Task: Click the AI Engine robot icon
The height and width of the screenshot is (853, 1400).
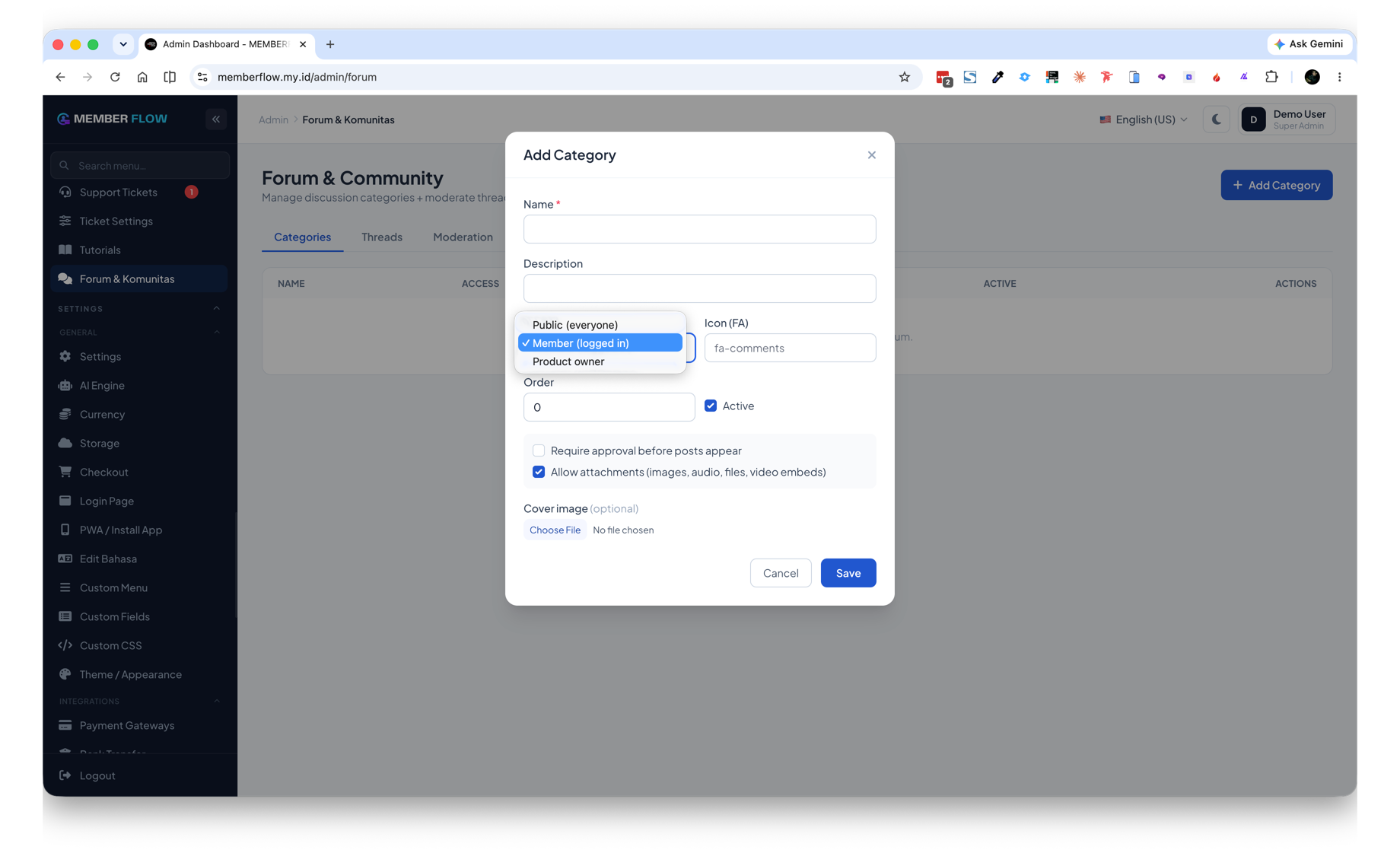Action: [x=65, y=386]
